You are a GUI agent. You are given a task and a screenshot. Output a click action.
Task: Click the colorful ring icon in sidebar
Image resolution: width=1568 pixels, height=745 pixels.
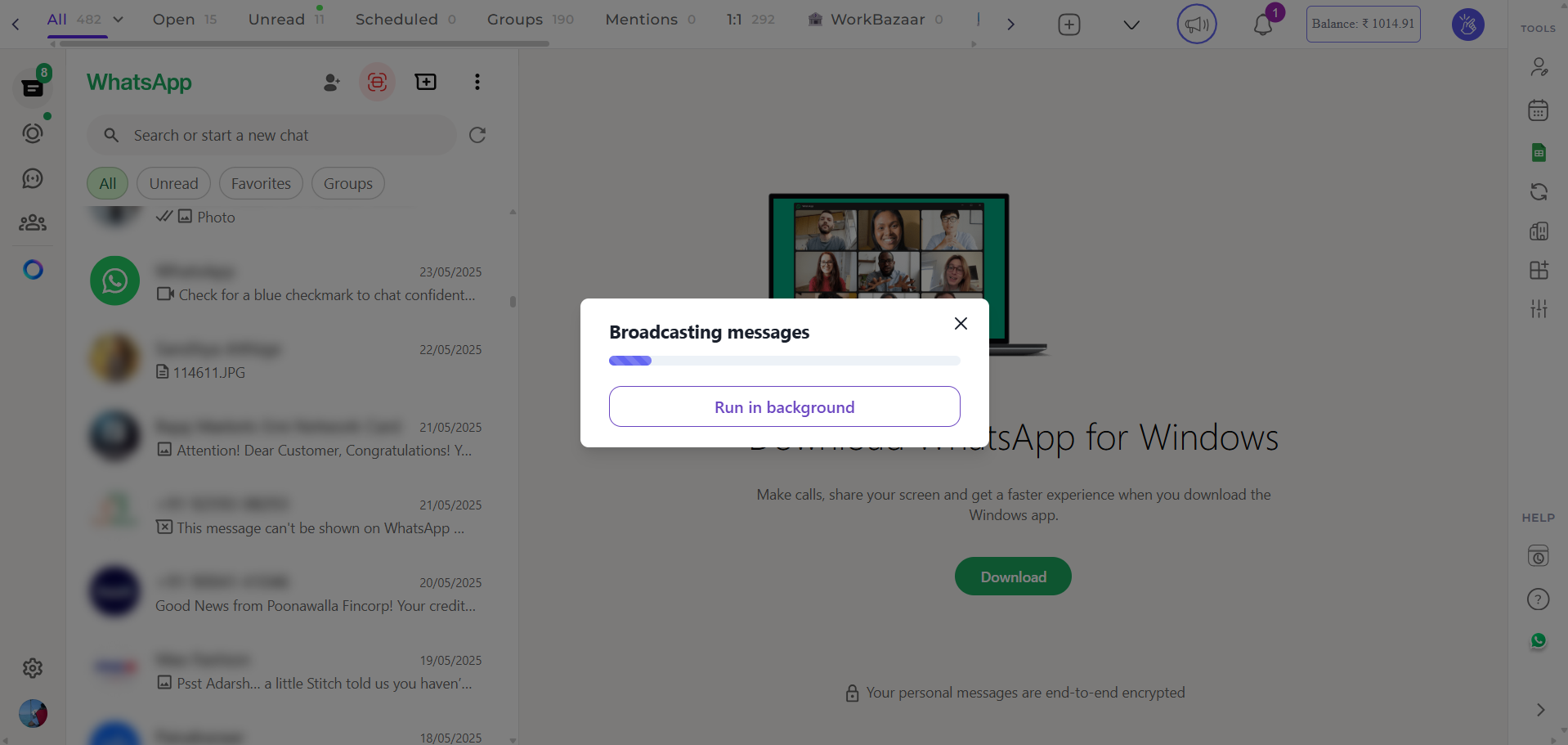tap(33, 269)
